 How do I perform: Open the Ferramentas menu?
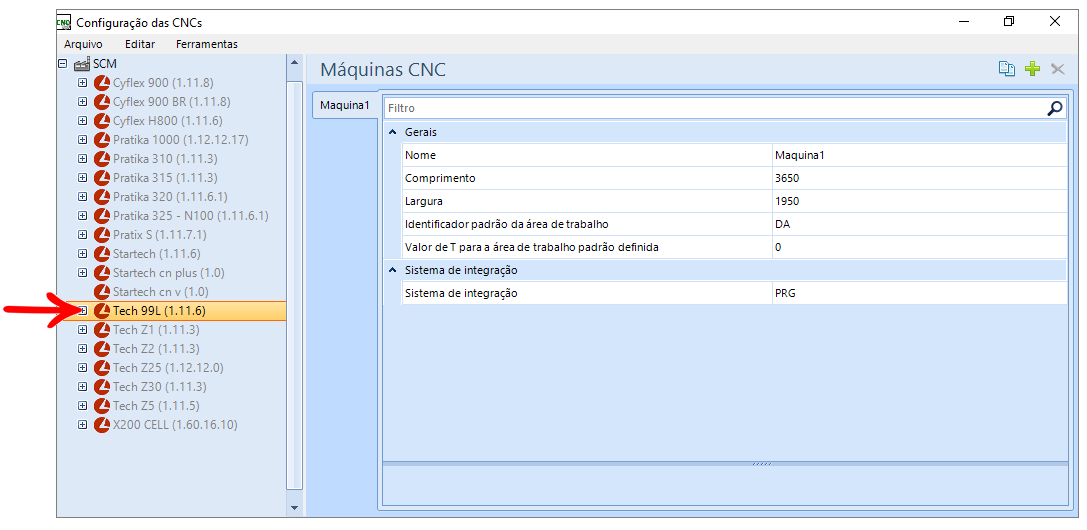[x=207, y=44]
